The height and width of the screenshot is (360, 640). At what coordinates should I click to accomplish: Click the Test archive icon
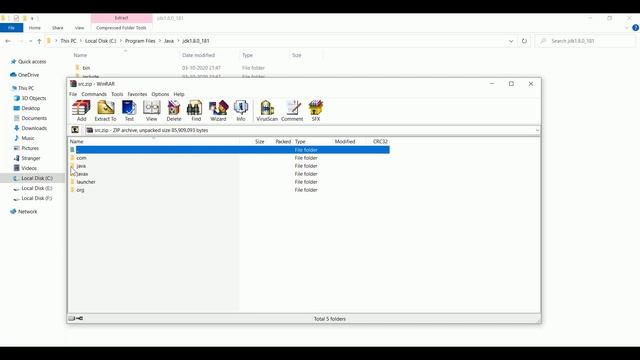point(129,111)
